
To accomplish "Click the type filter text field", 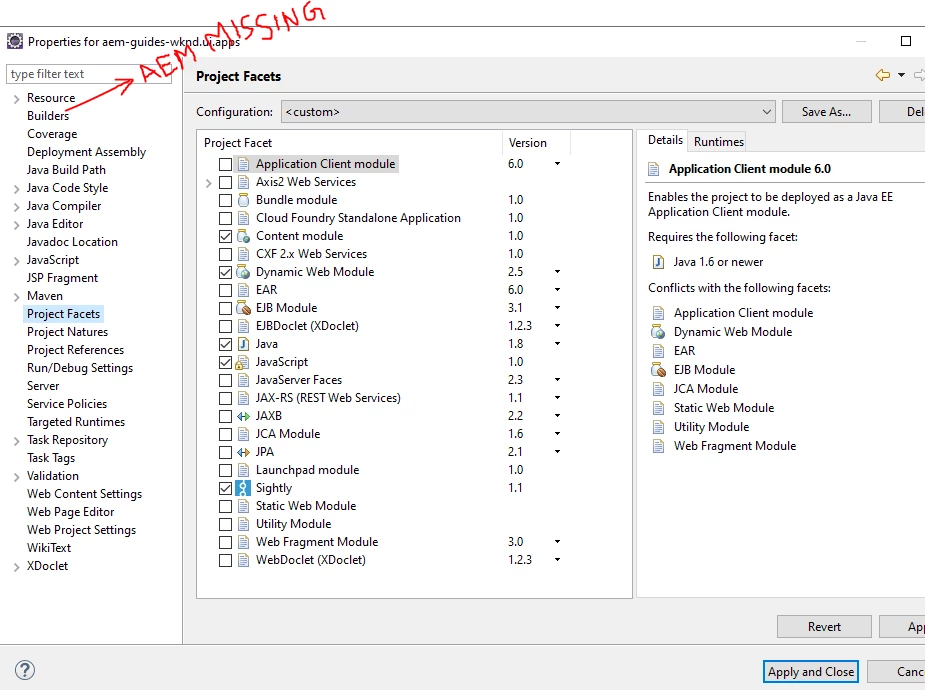I will click(x=88, y=74).
